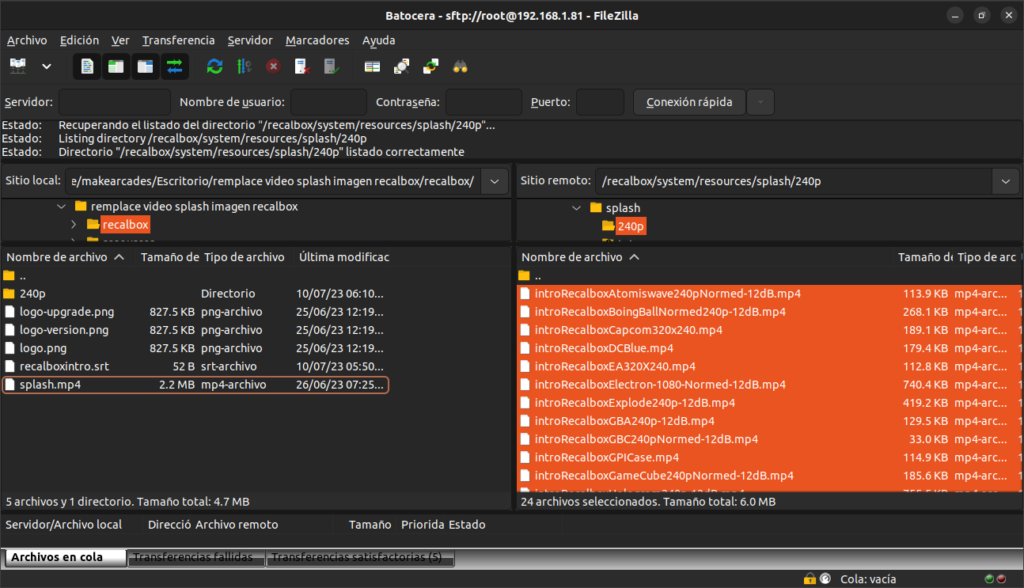Viewport: 1024px width, 588px height.
Task: Click the introRecalboxDCBlue.mp4 file icon
Action: pyautogui.click(x=525, y=348)
